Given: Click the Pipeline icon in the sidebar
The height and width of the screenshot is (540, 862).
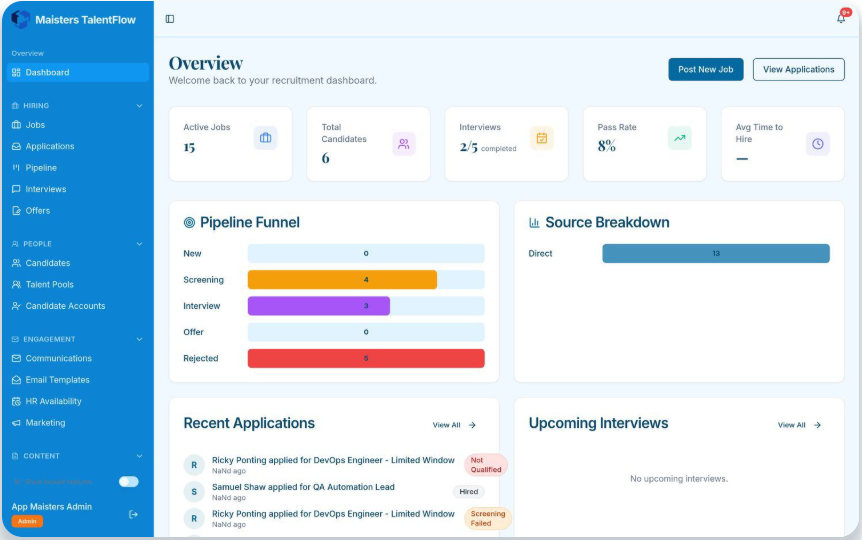Looking at the screenshot, I should 16,168.
